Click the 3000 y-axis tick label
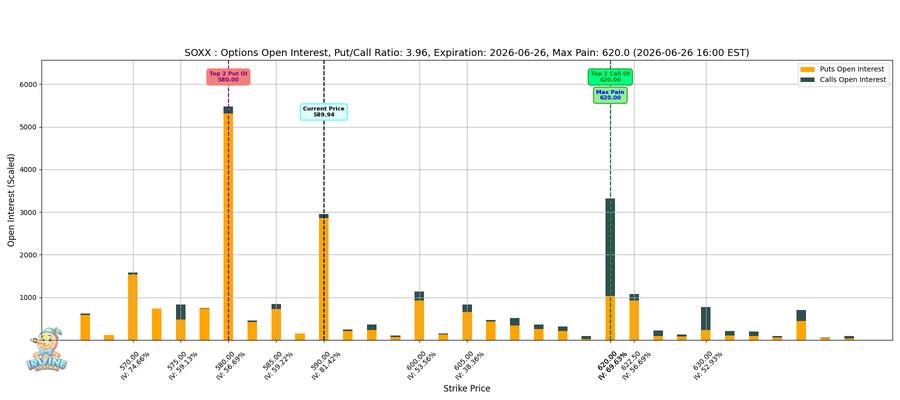Image resolution: width=900 pixels, height=400 pixels. click(28, 212)
